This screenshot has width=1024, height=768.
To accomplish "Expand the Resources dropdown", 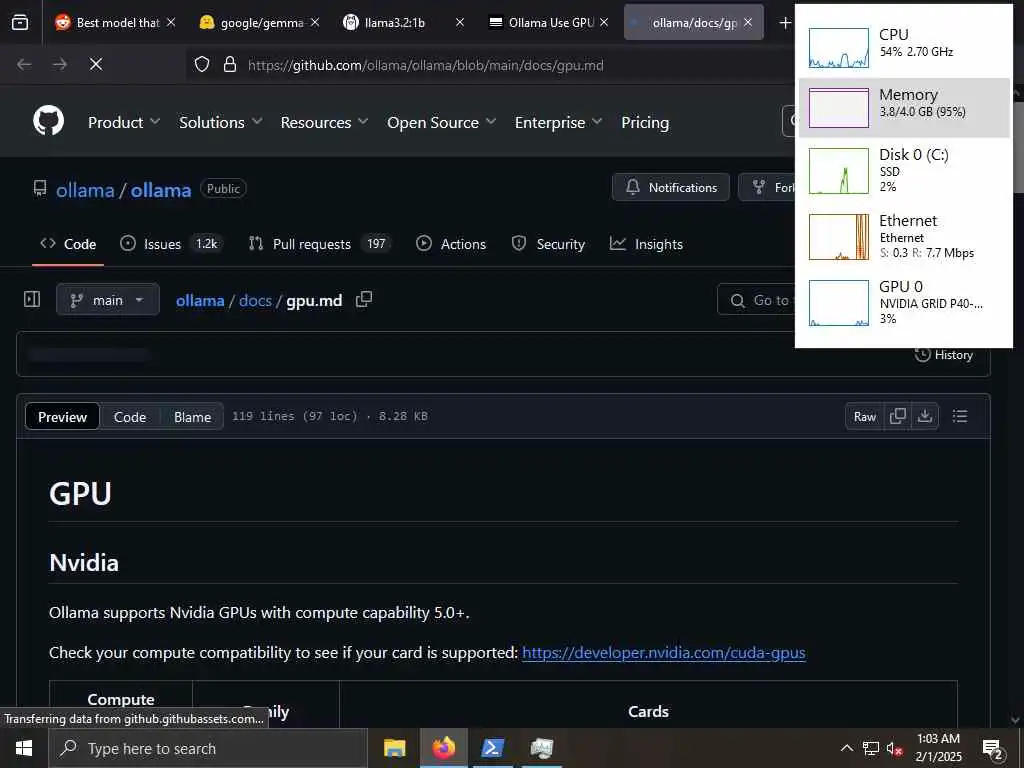I will [x=325, y=122].
